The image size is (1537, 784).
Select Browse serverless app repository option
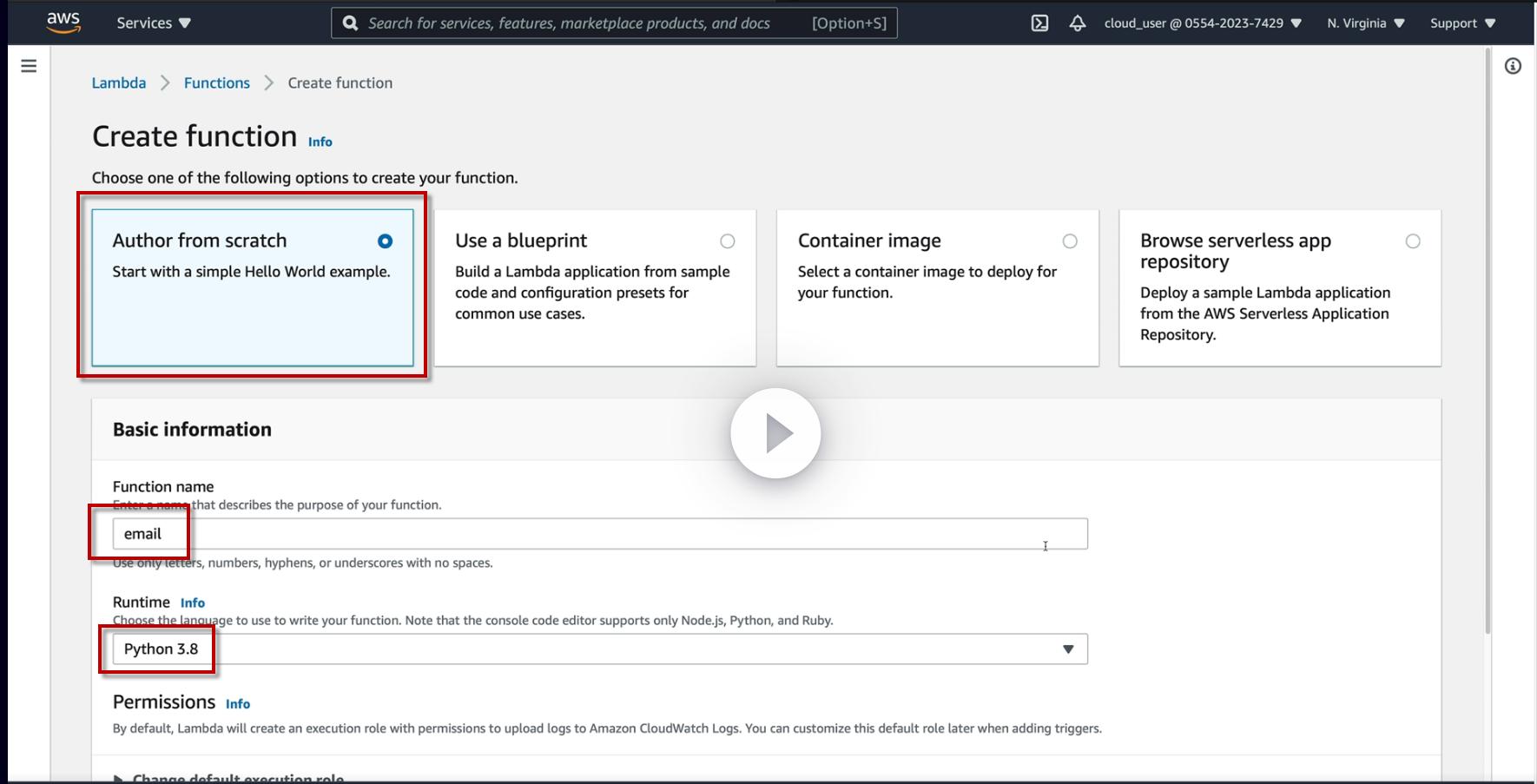1413,241
